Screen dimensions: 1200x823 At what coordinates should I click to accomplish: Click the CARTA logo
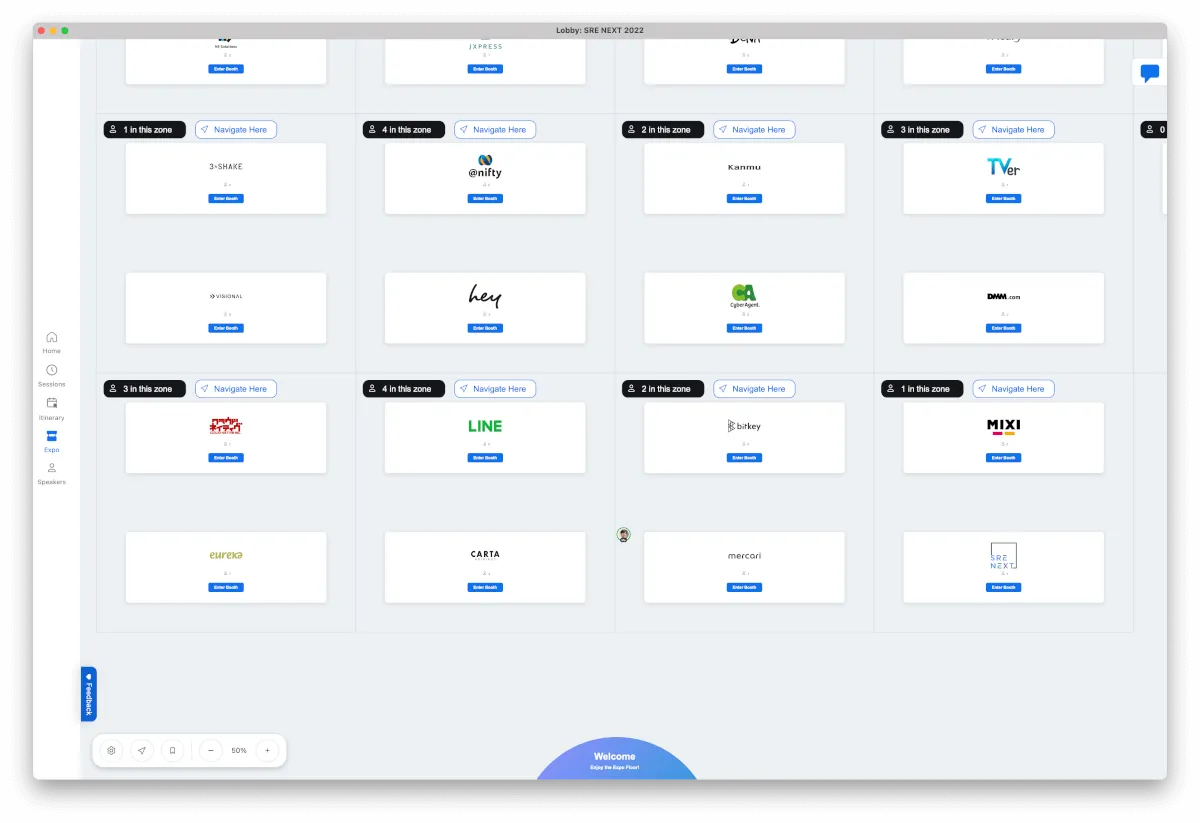coord(485,554)
